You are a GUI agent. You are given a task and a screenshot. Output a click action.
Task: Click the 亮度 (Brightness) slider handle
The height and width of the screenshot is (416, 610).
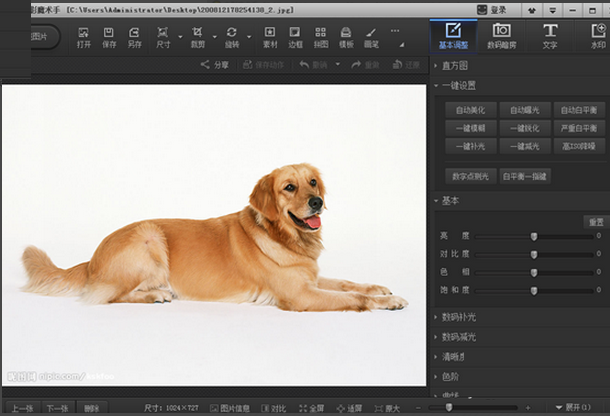pos(534,236)
